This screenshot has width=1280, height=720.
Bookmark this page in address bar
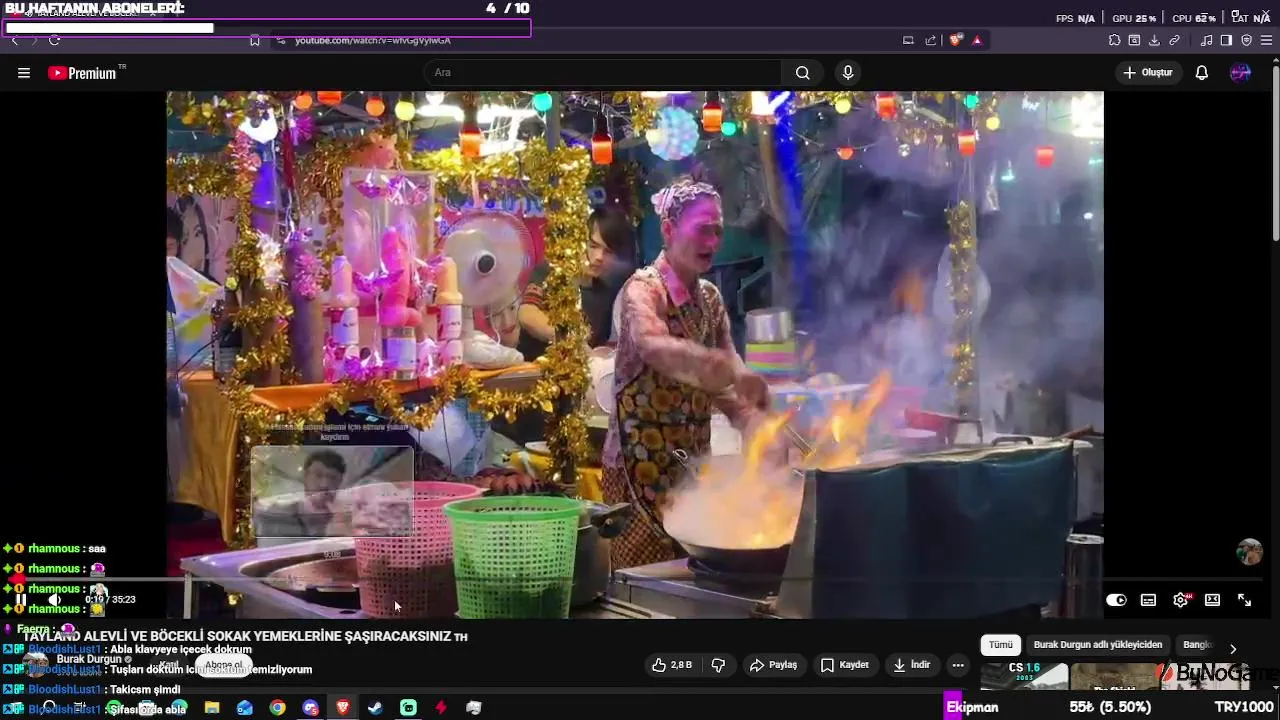click(255, 40)
